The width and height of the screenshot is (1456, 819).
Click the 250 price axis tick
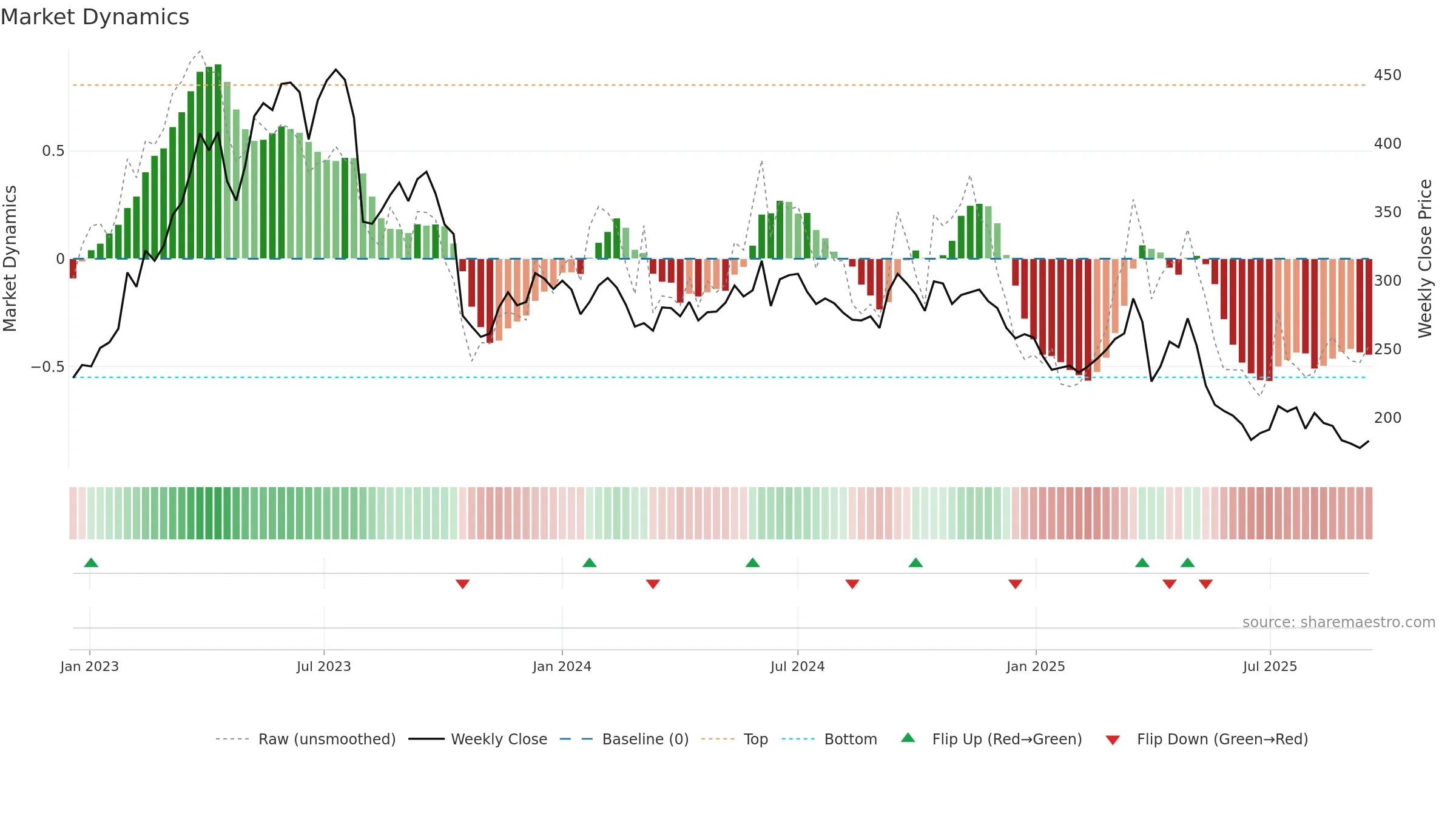[x=1388, y=349]
